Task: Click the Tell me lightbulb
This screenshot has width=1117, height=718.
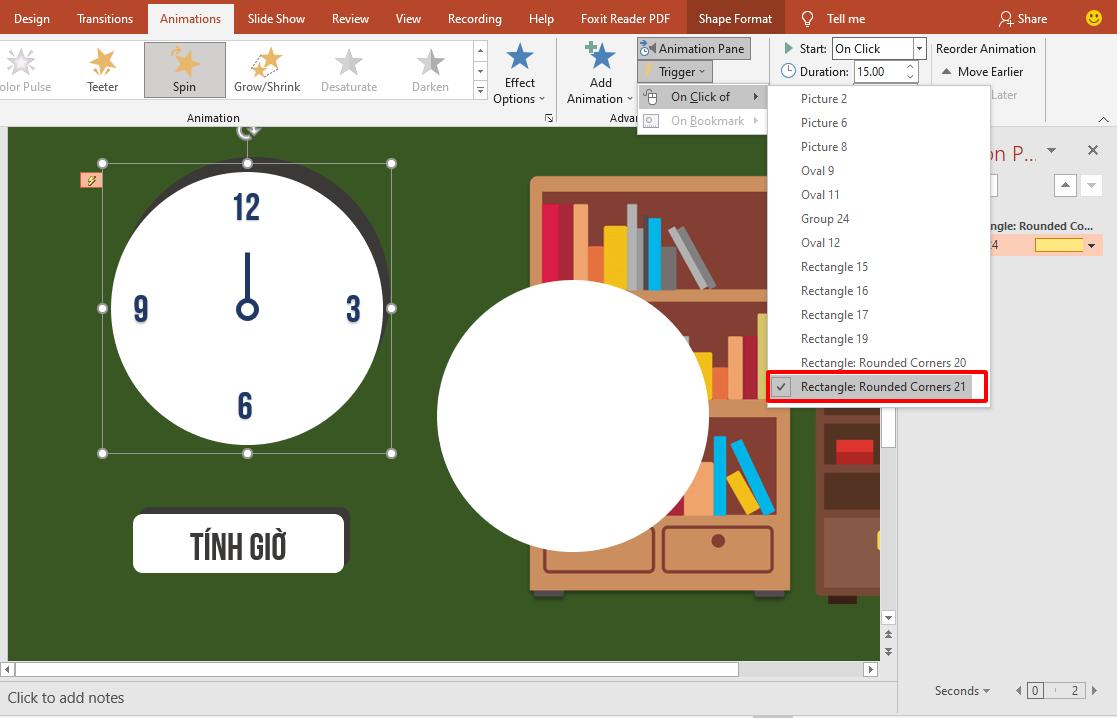Action: [808, 18]
